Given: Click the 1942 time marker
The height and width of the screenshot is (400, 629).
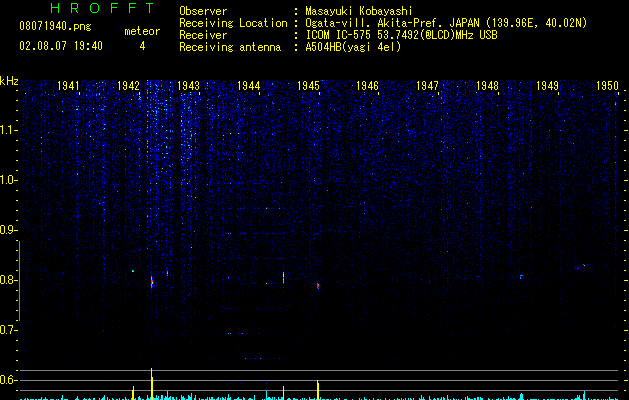Looking at the screenshot, I should [128, 86].
